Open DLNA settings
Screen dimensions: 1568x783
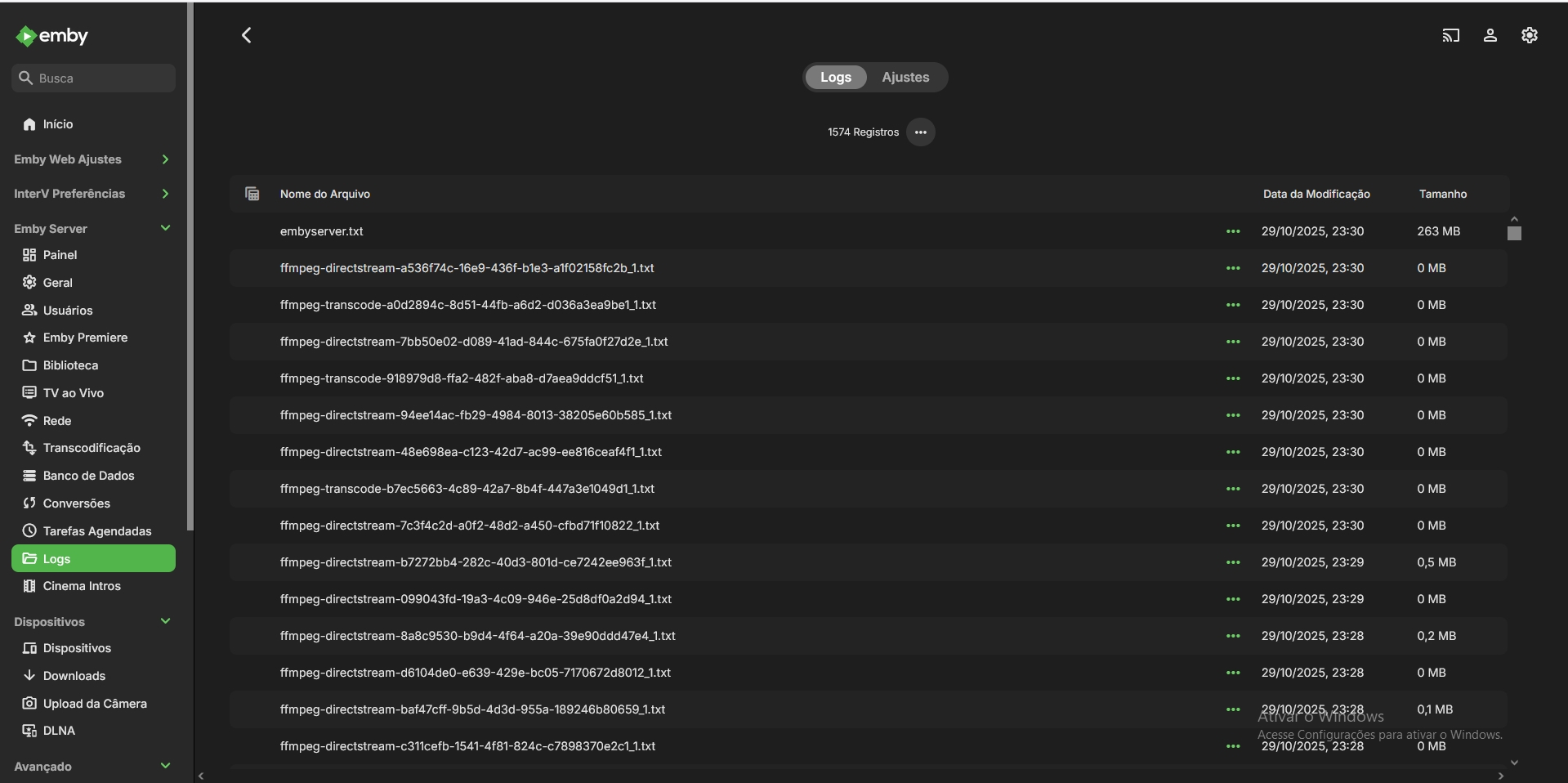pos(93,731)
